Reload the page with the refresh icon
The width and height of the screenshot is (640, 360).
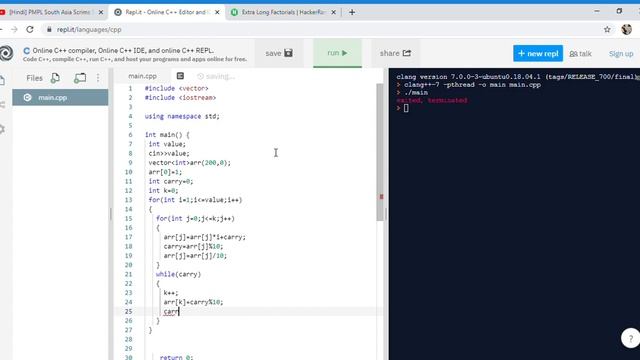pyautogui.click(x=30, y=29)
